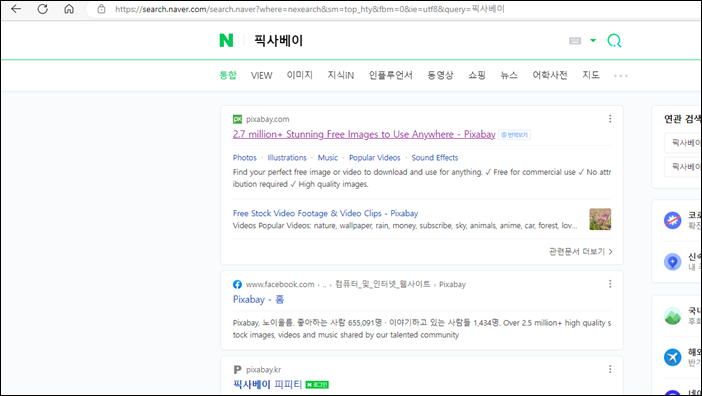Open the www.facebook.com address
The height and width of the screenshot is (396, 702).
[x=280, y=284]
